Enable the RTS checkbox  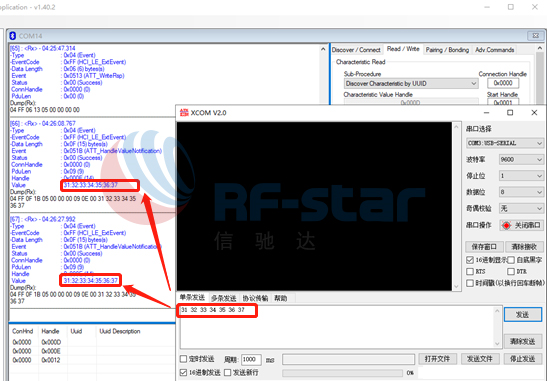point(470,271)
